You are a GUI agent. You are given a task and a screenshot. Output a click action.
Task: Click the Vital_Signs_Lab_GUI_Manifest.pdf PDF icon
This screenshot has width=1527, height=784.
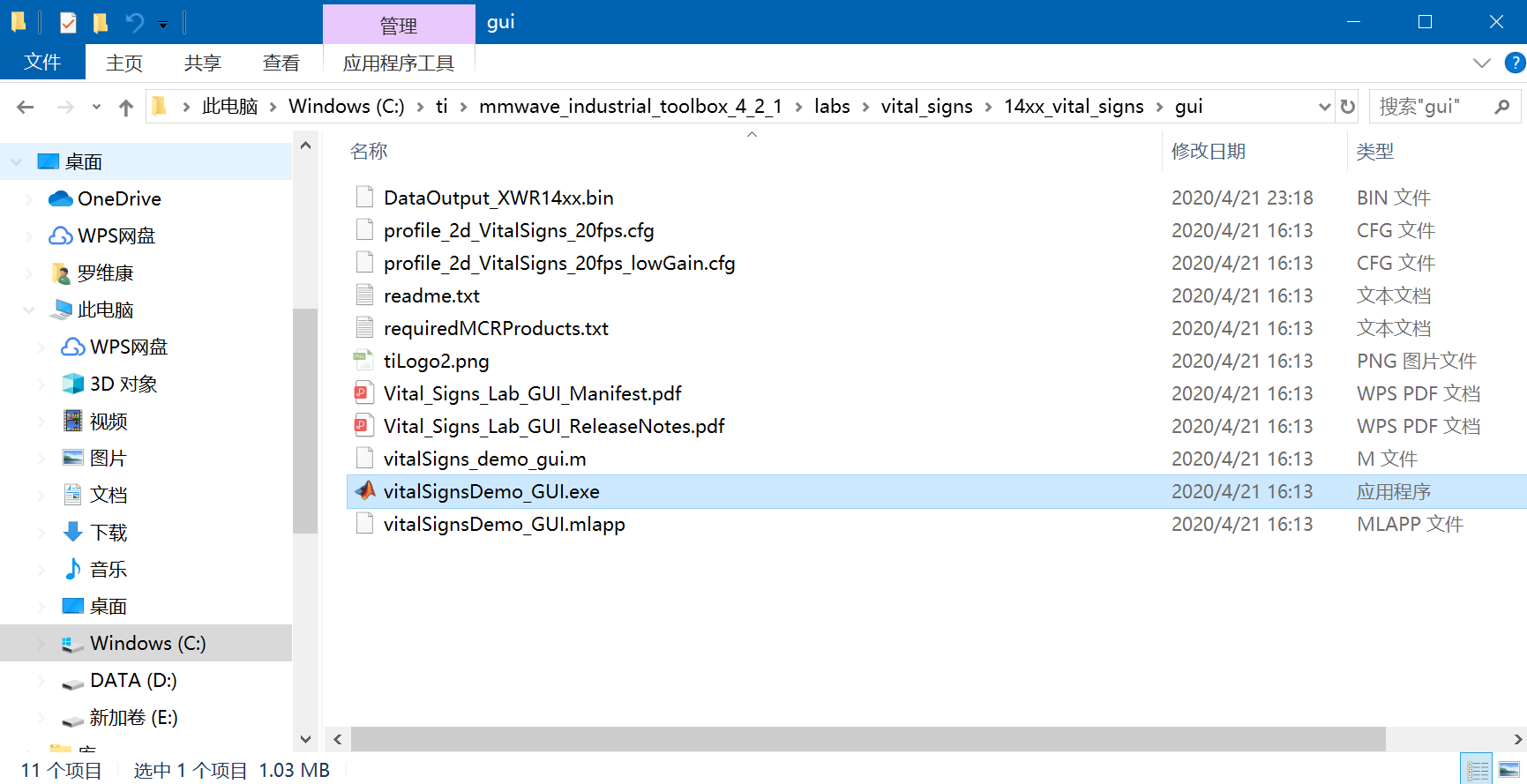click(364, 393)
